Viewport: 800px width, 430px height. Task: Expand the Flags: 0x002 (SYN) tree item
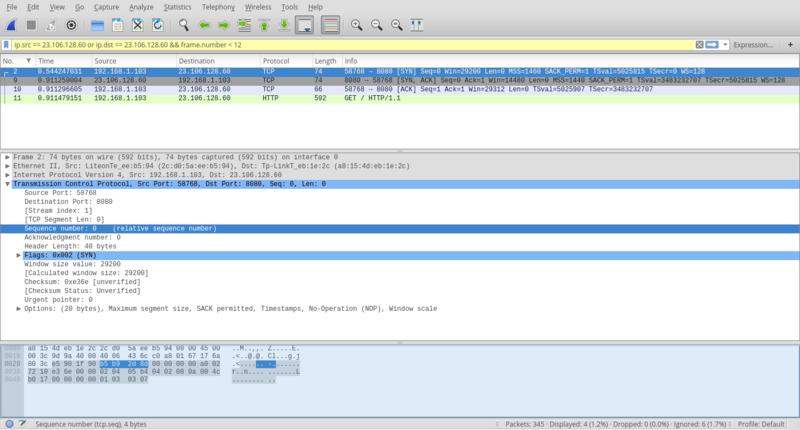click(x=19, y=255)
